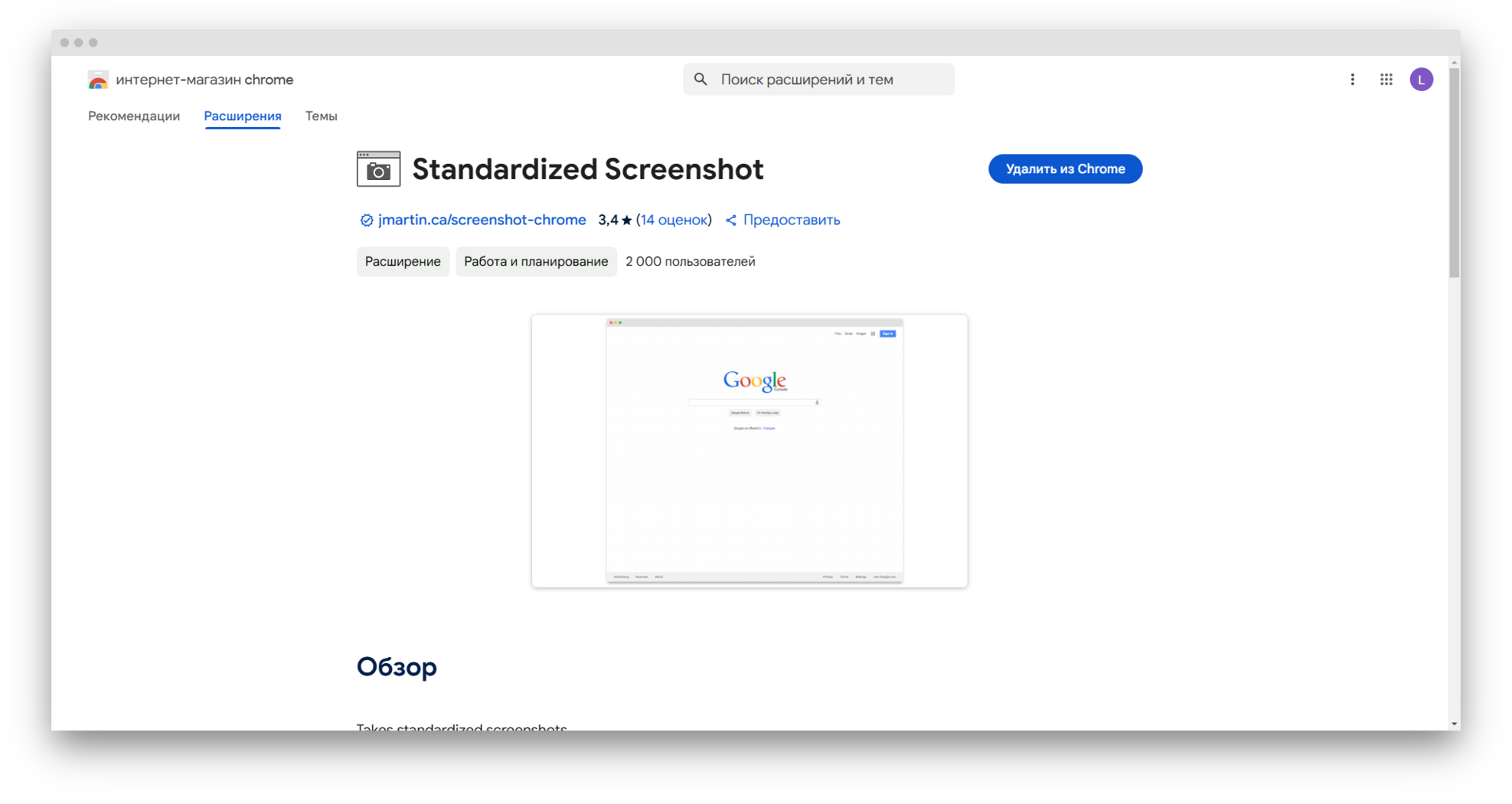Click the 2 000 пользователей text

click(691, 261)
